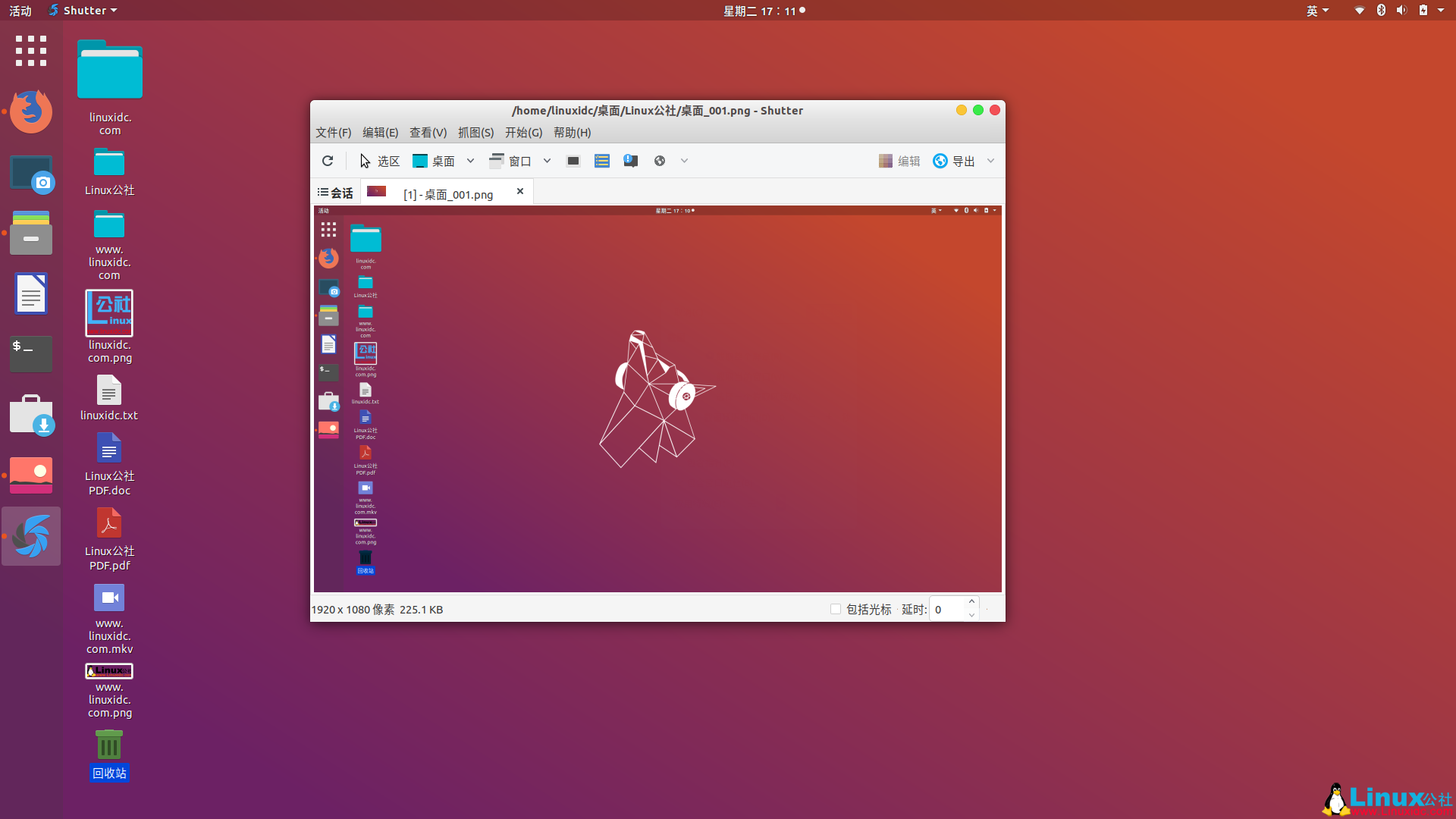Image resolution: width=1456 pixels, height=819 pixels.
Task: Open the clock calendar in top bar
Action: point(764,11)
